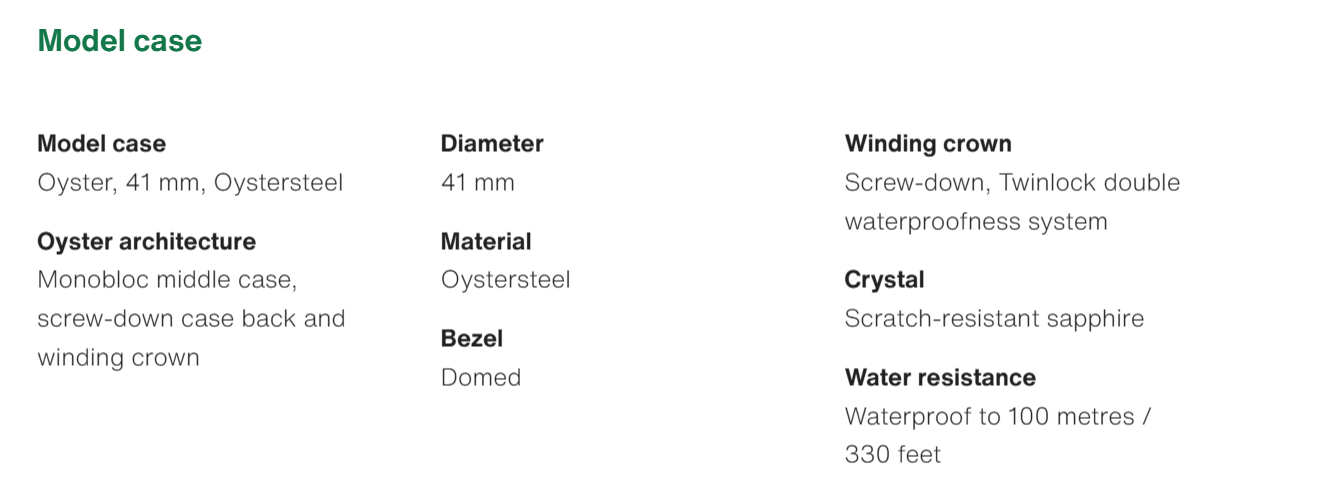Click the 'screw-down case back and' line
This screenshot has height=499, width=1321.
[x=191, y=319]
